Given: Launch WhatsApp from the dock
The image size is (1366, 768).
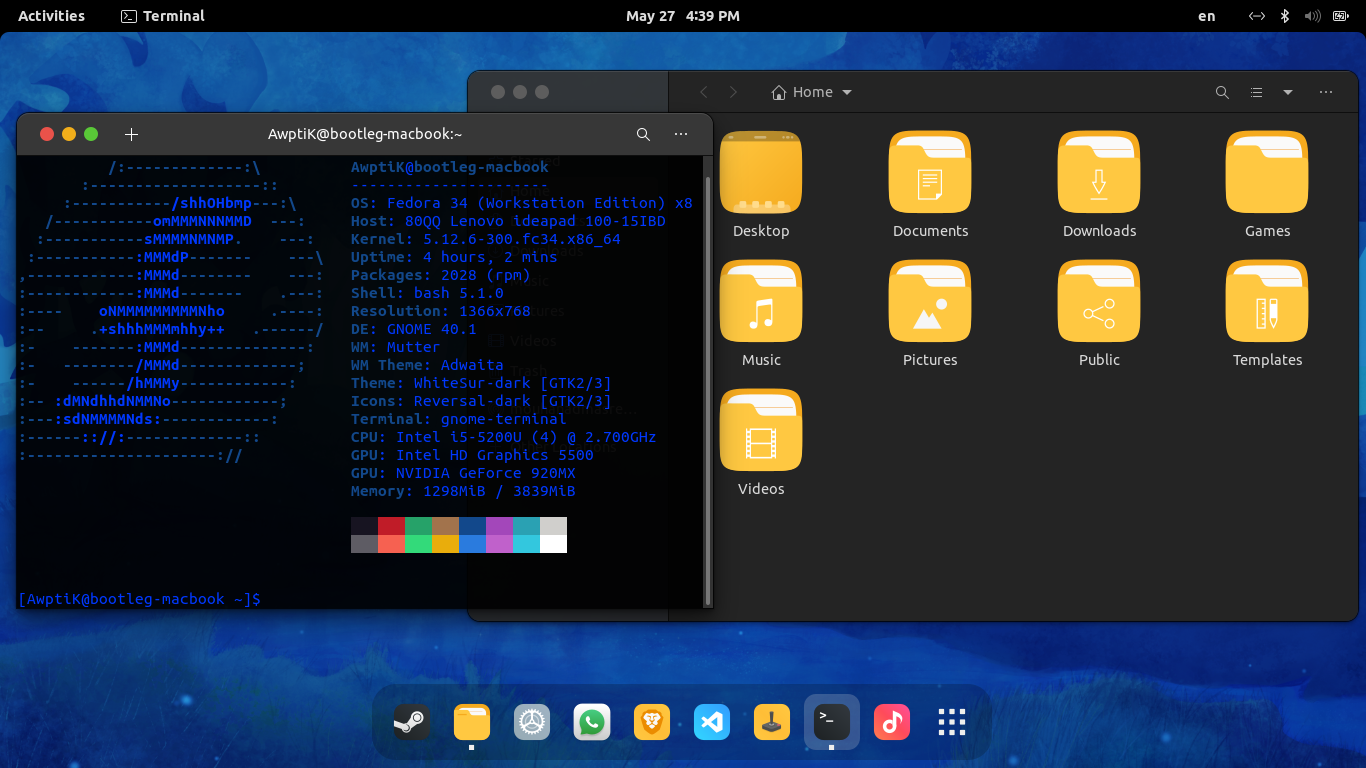Looking at the screenshot, I should coord(591,722).
